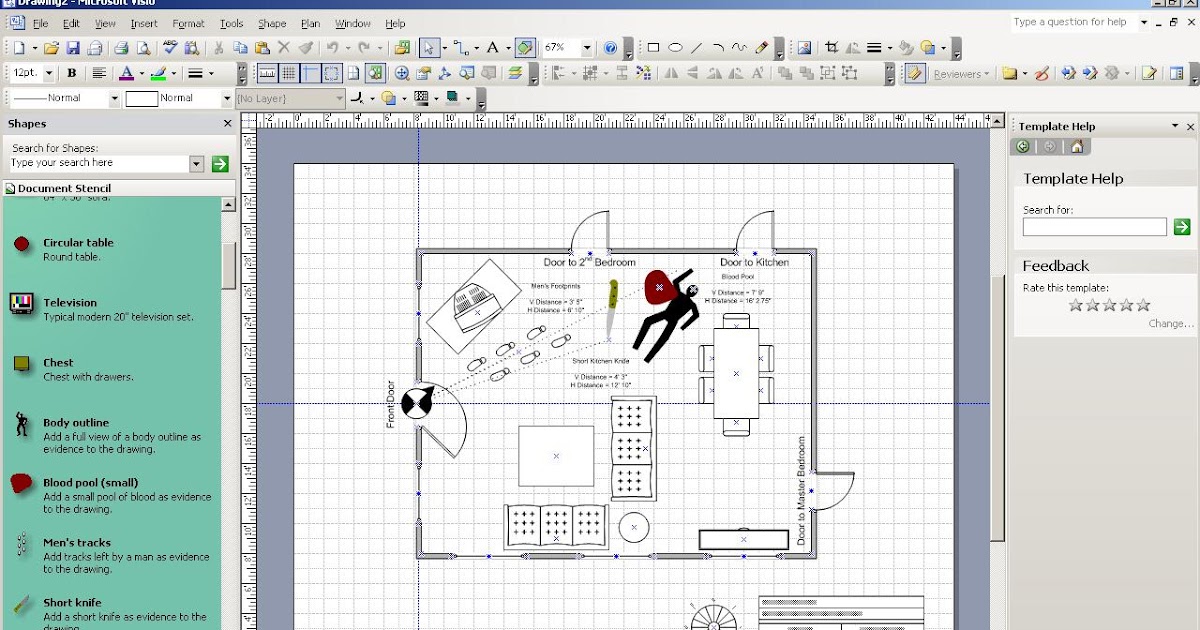Viewport: 1200px width, 630px height.
Task: Click the New drawing icon
Action: (20, 47)
